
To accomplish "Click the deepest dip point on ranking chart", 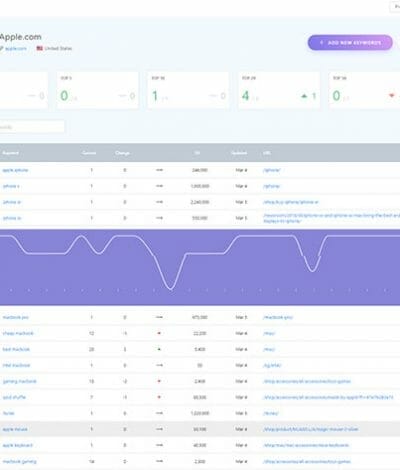I will click(x=170, y=289).
